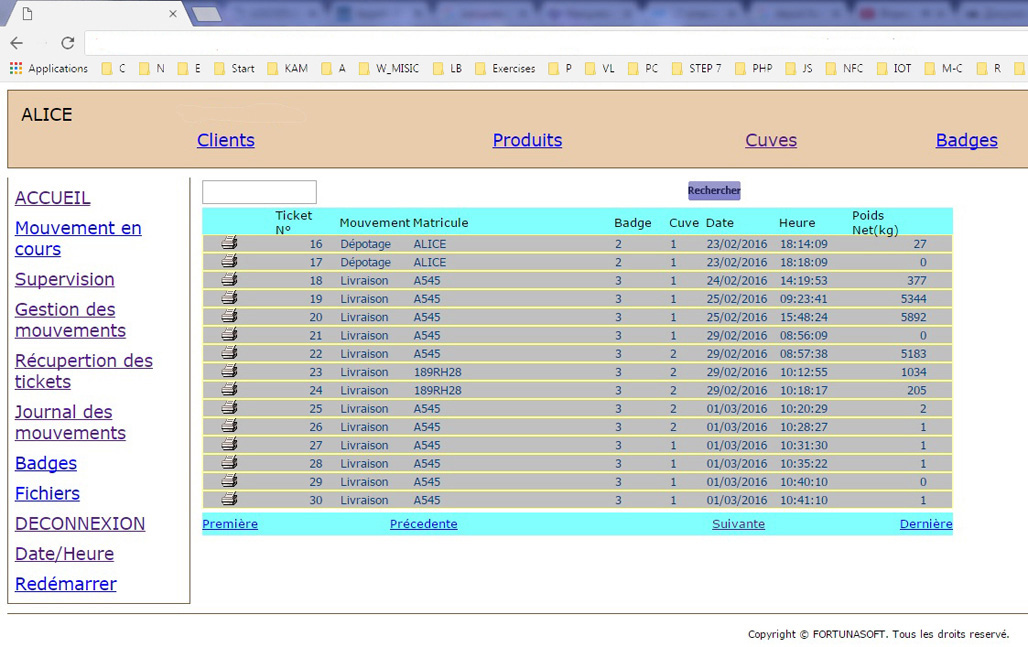Open the Clients menu at the top

point(225,140)
